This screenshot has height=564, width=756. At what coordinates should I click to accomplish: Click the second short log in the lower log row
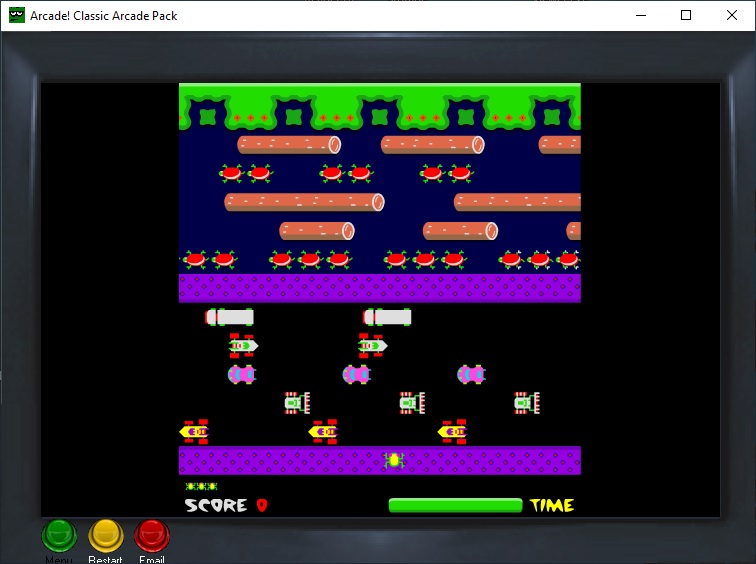click(460, 231)
